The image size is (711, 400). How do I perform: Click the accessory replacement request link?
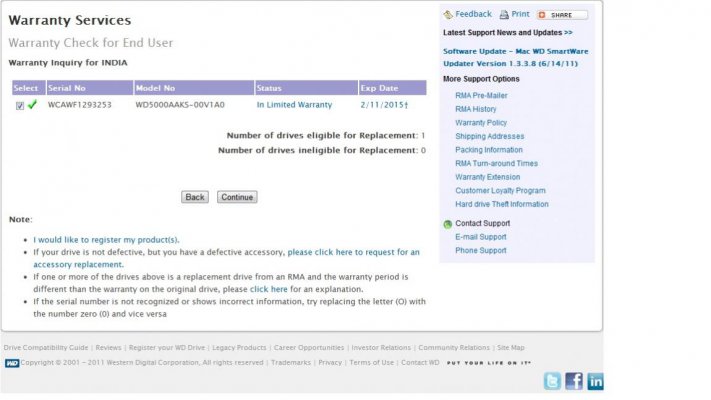(x=226, y=258)
